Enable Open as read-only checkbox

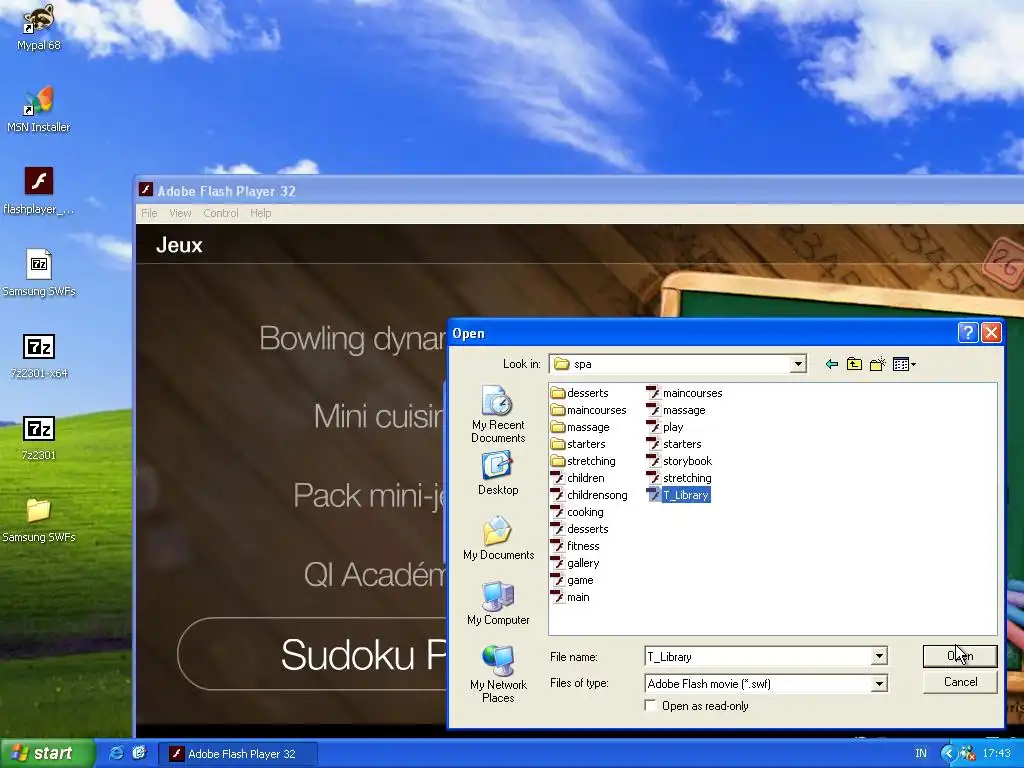coord(650,705)
